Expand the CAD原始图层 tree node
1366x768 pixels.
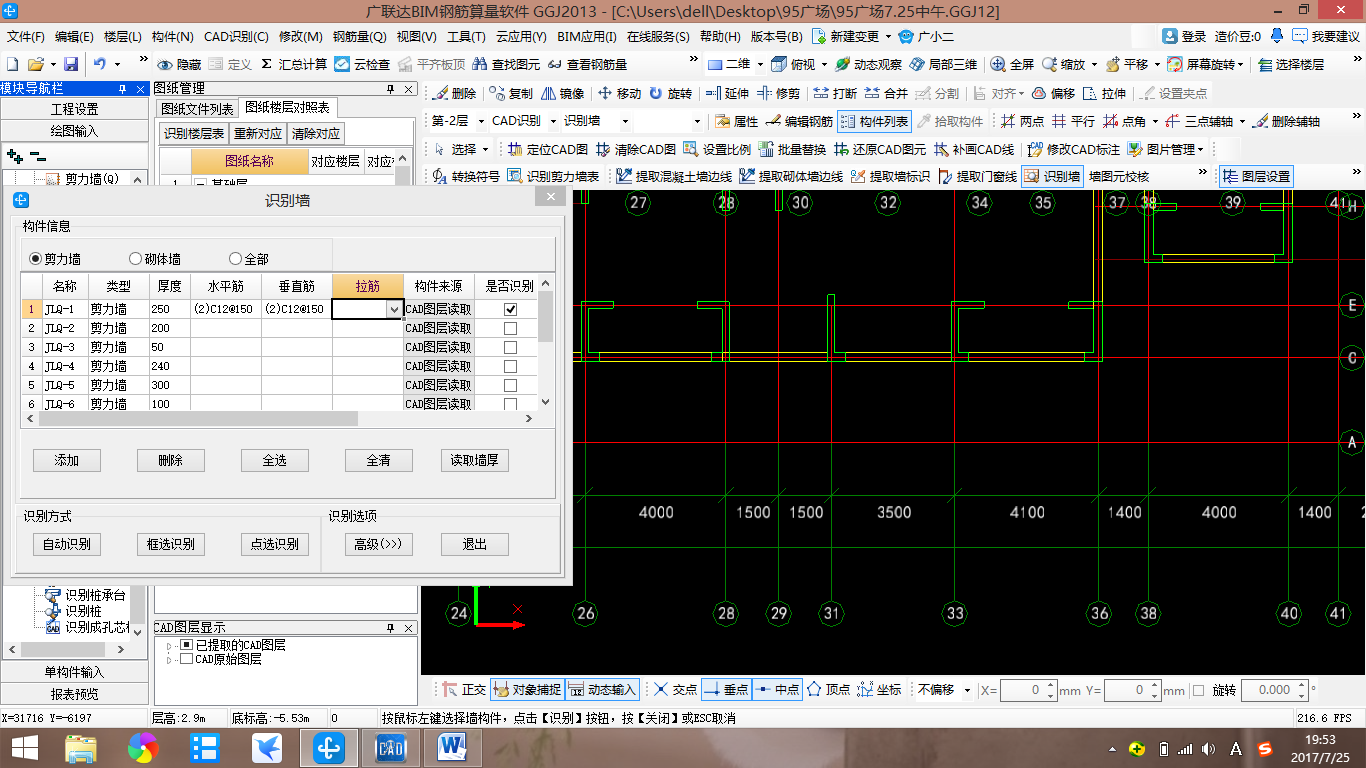pos(169,660)
